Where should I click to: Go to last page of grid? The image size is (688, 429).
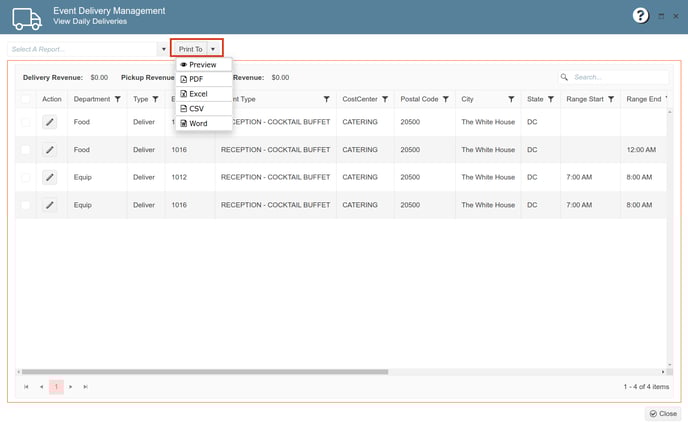pos(86,387)
